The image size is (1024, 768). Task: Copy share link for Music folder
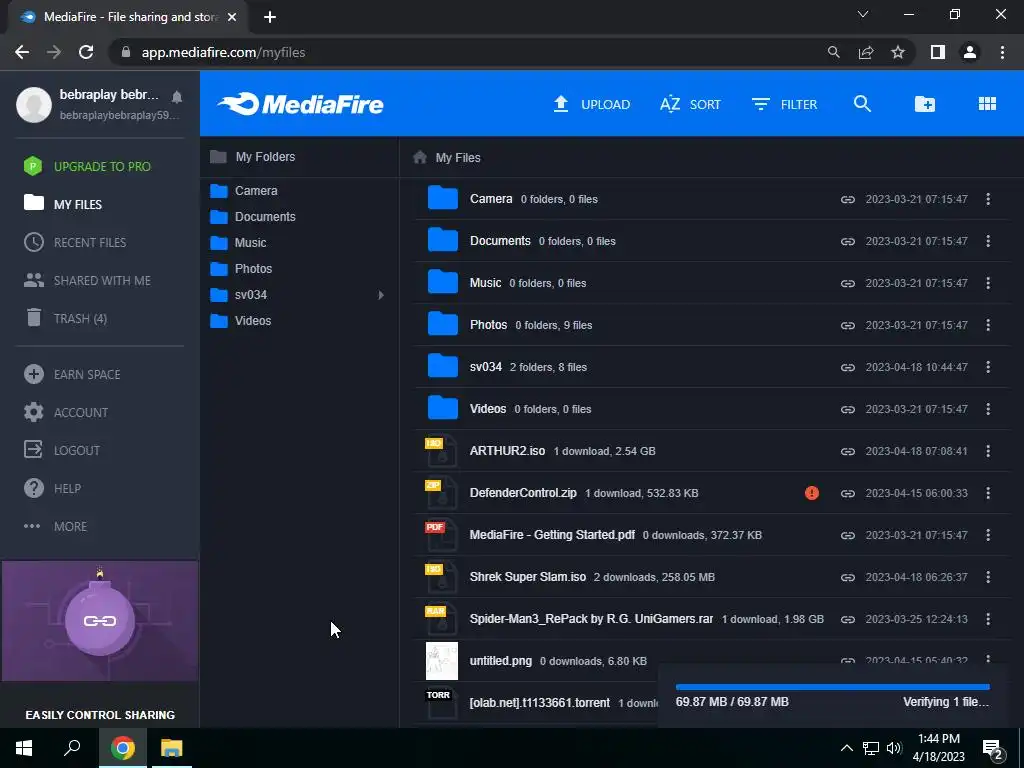point(848,283)
